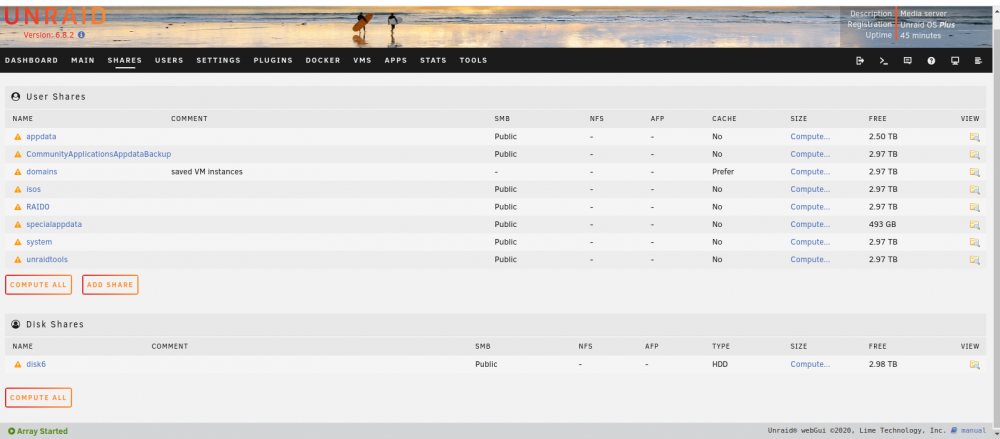This screenshot has height=439, width=1000.
Task: Open the Tools menu
Action: click(x=473, y=61)
